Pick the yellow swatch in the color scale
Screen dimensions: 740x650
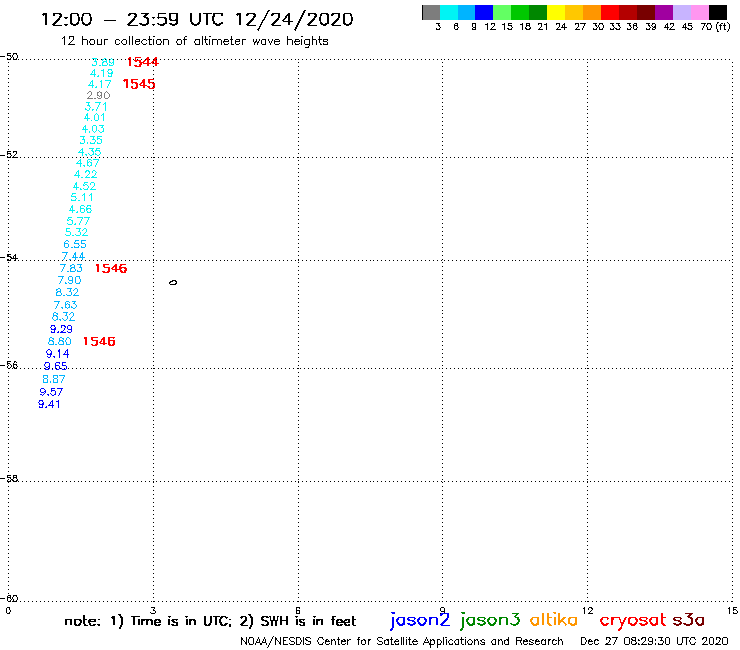556,12
